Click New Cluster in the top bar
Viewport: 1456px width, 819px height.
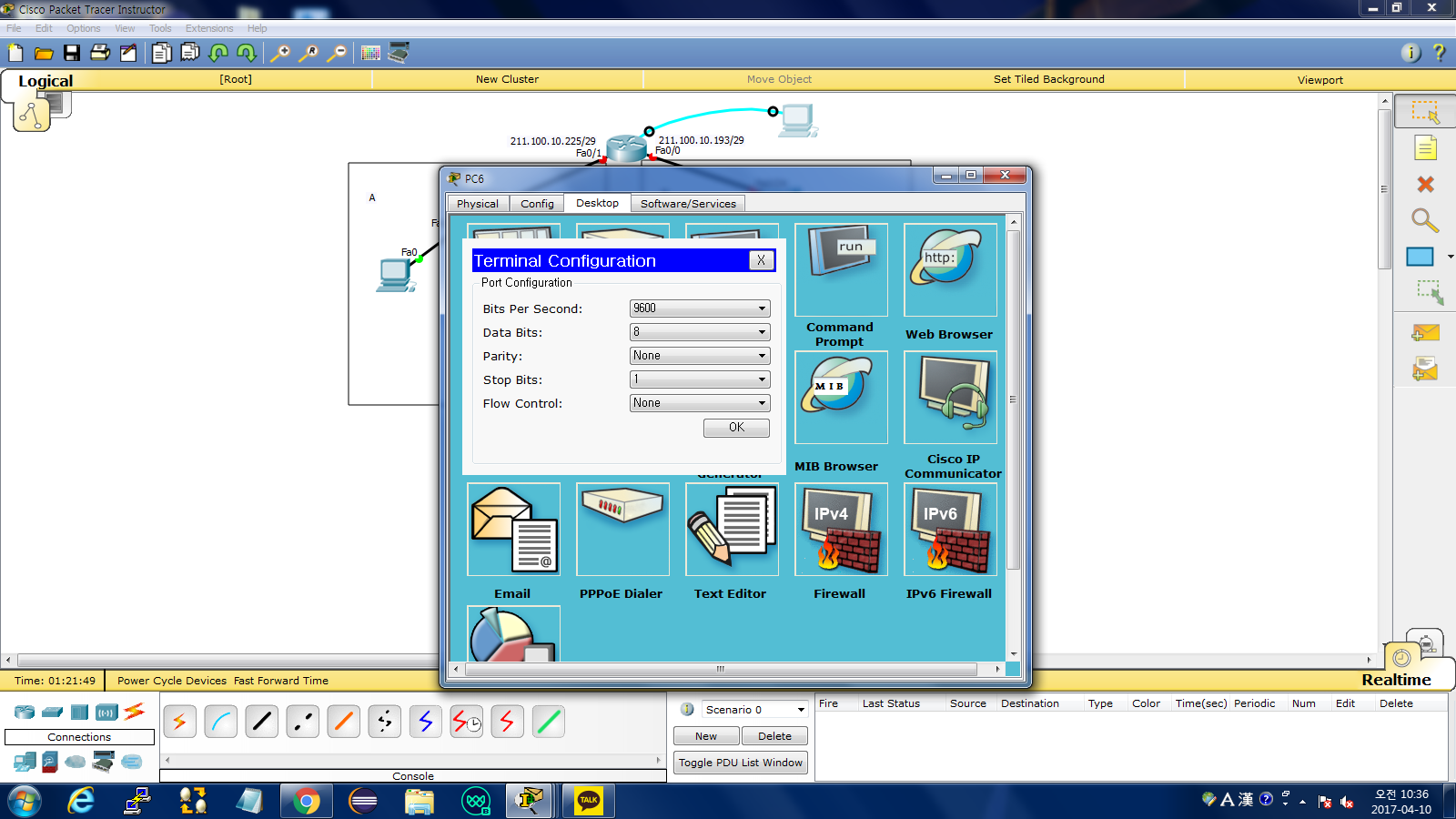pos(507,79)
